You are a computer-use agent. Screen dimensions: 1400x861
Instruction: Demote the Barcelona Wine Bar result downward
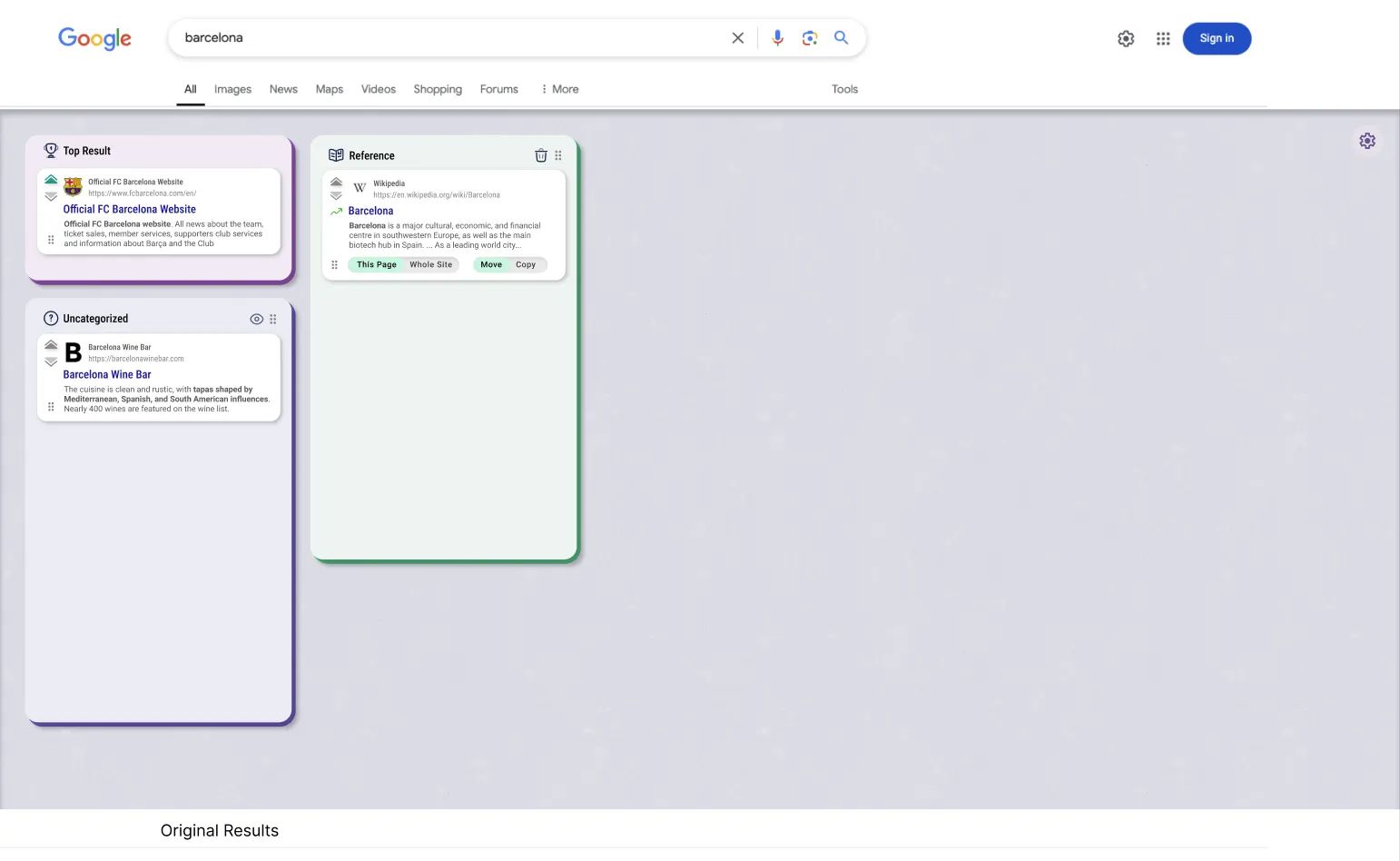51,361
